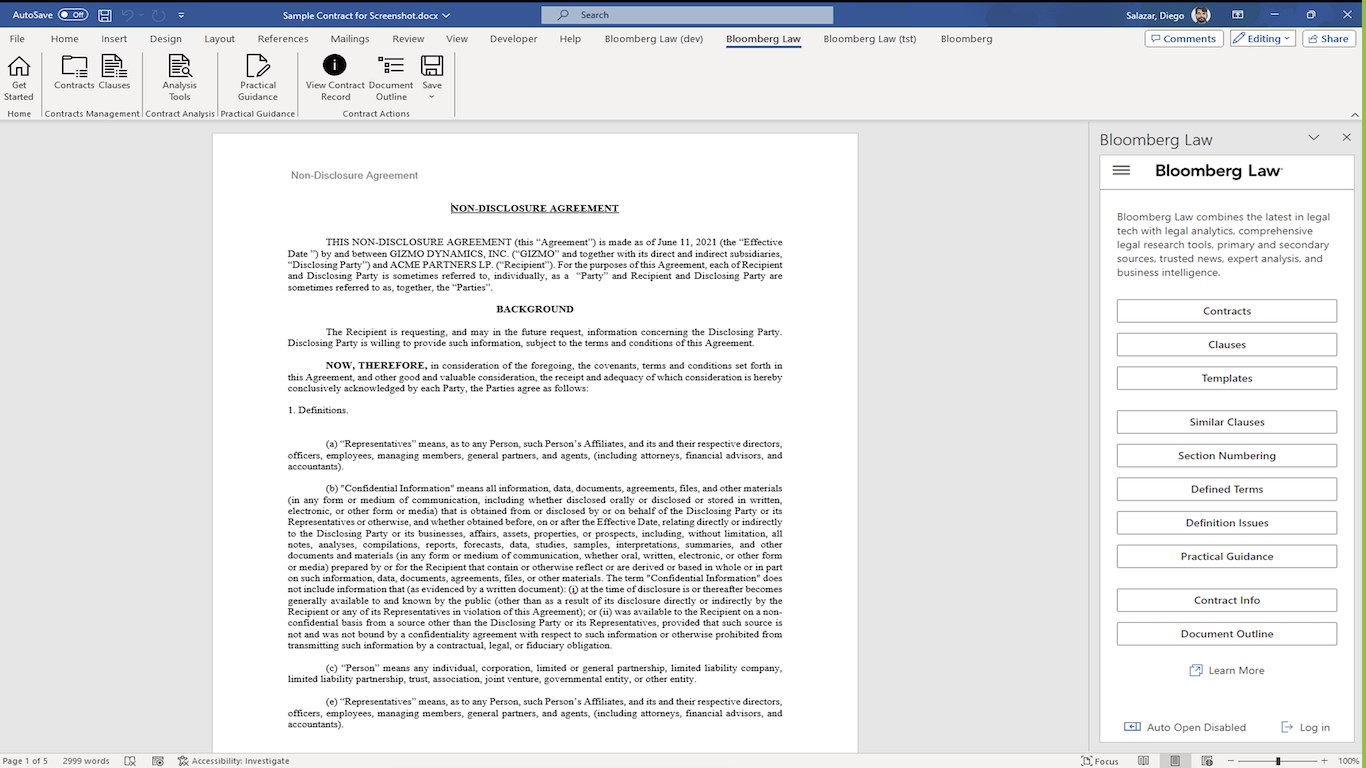The width and height of the screenshot is (1366, 768).
Task: Click the Practical Guidance pane button
Action: 1226,556
